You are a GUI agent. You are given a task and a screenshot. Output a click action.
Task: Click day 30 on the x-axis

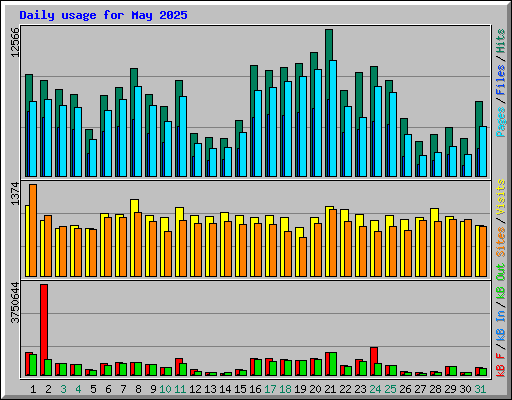(465, 389)
